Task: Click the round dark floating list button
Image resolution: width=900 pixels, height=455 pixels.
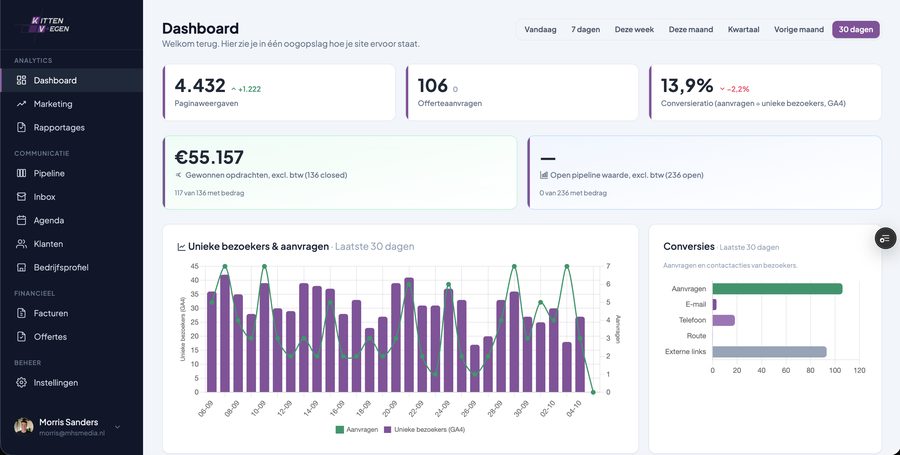Action: tap(885, 238)
